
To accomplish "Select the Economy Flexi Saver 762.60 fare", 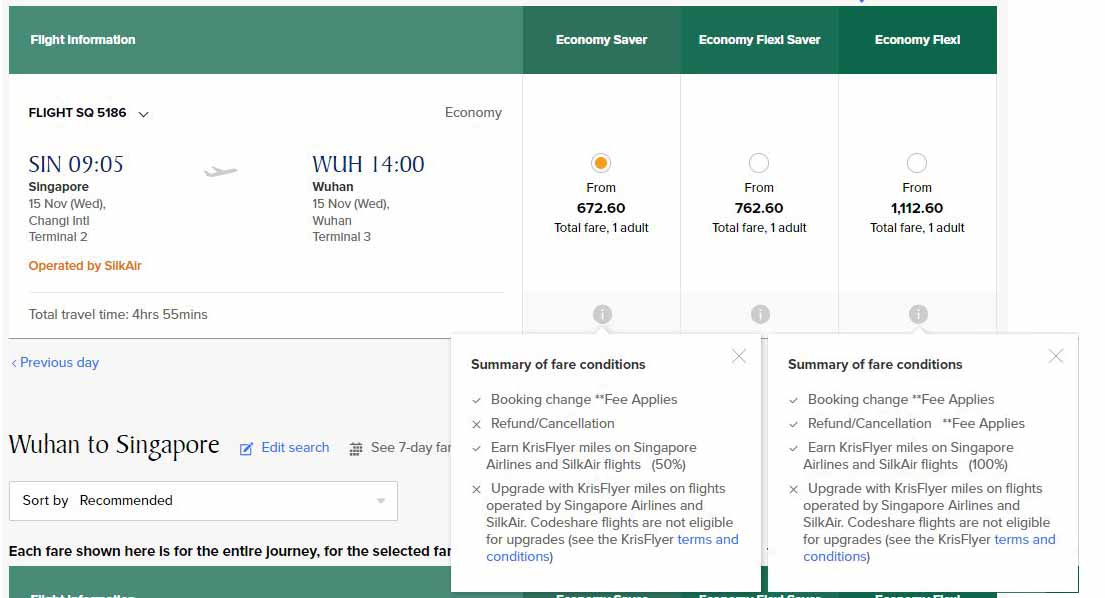I will [759, 163].
